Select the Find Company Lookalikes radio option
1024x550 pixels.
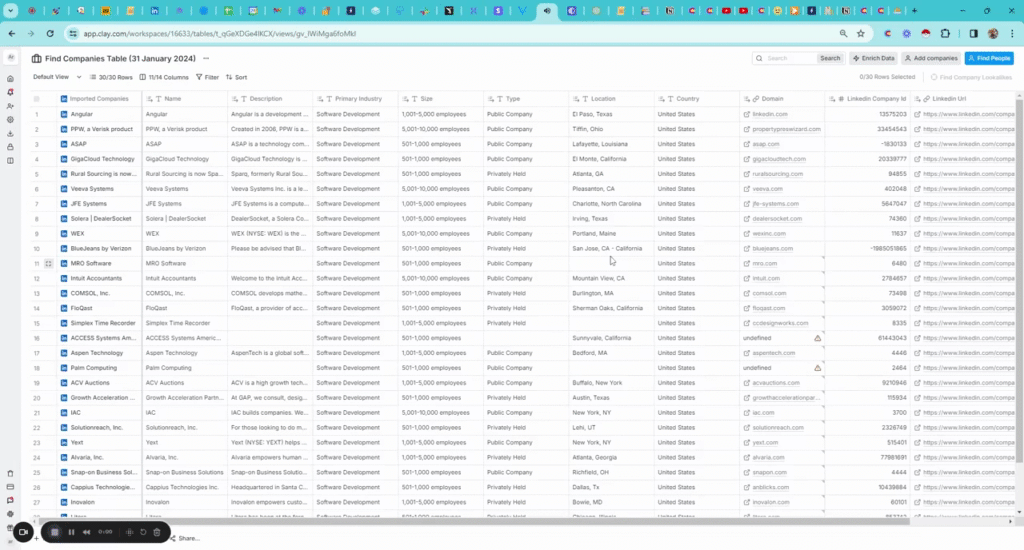934,77
